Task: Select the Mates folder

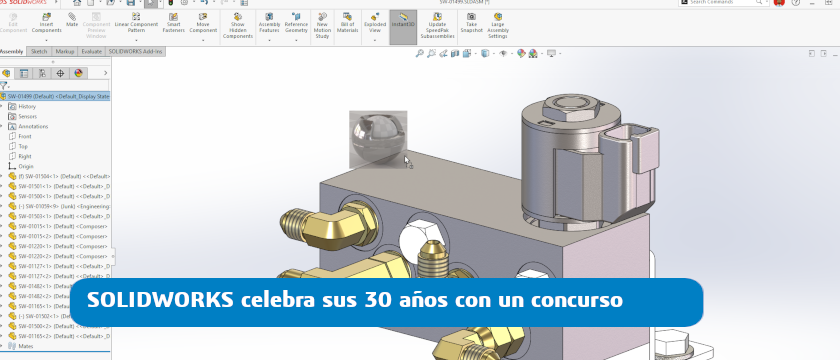Action: [x=25, y=346]
